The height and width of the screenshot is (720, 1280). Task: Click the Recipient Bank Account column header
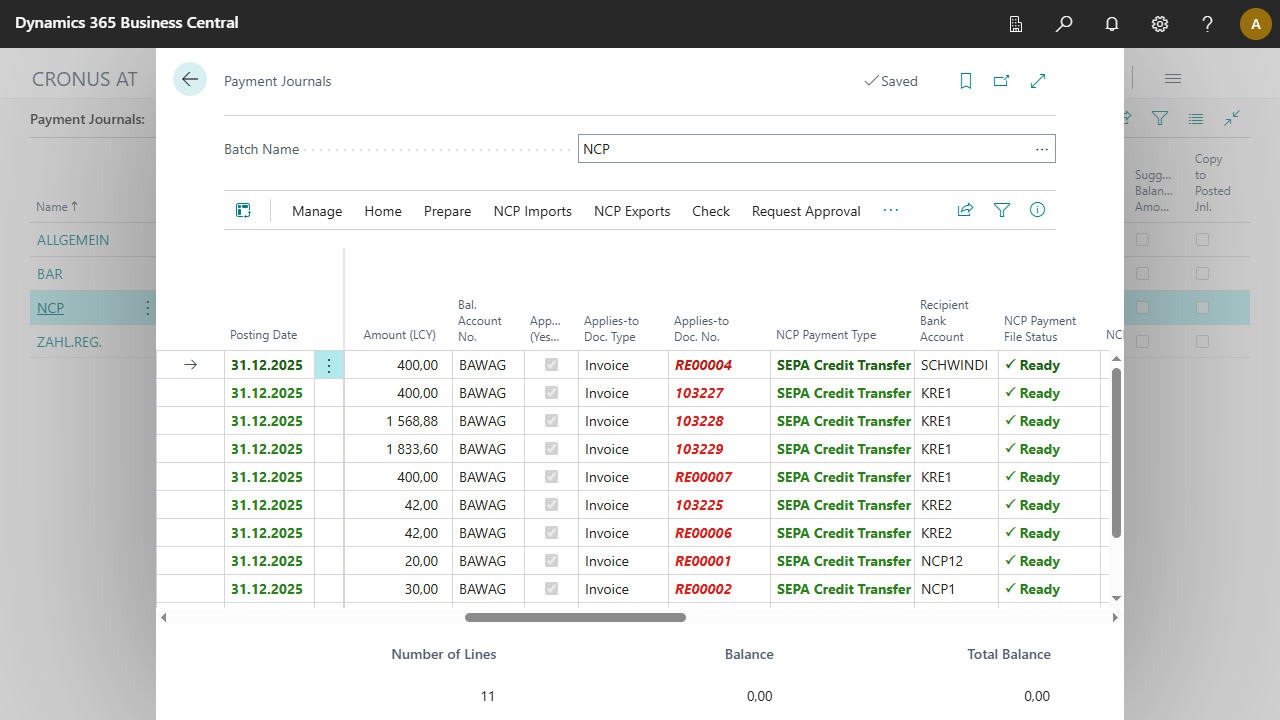pyautogui.click(x=942, y=321)
